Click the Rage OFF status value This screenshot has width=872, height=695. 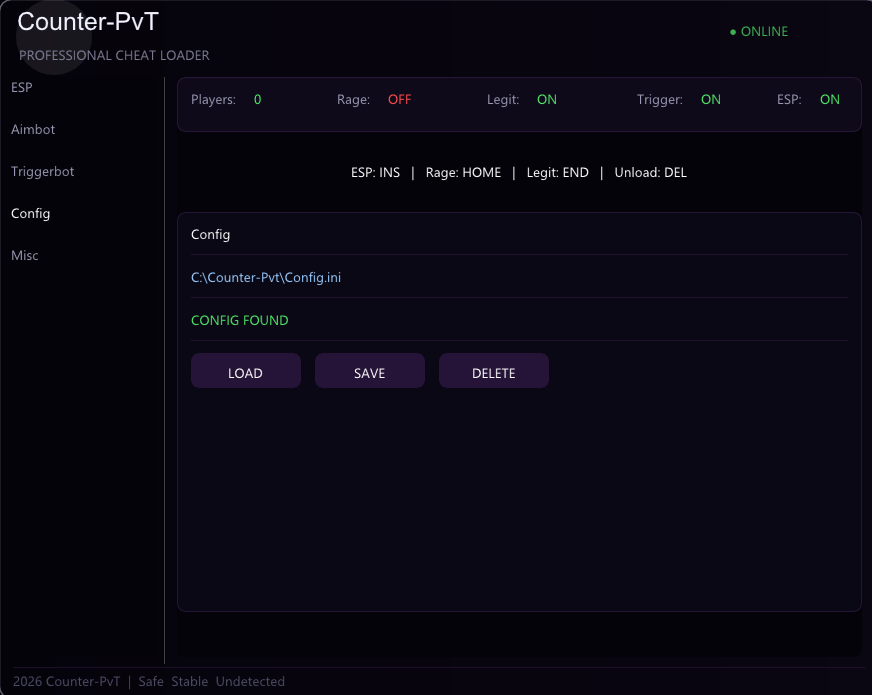pos(399,100)
